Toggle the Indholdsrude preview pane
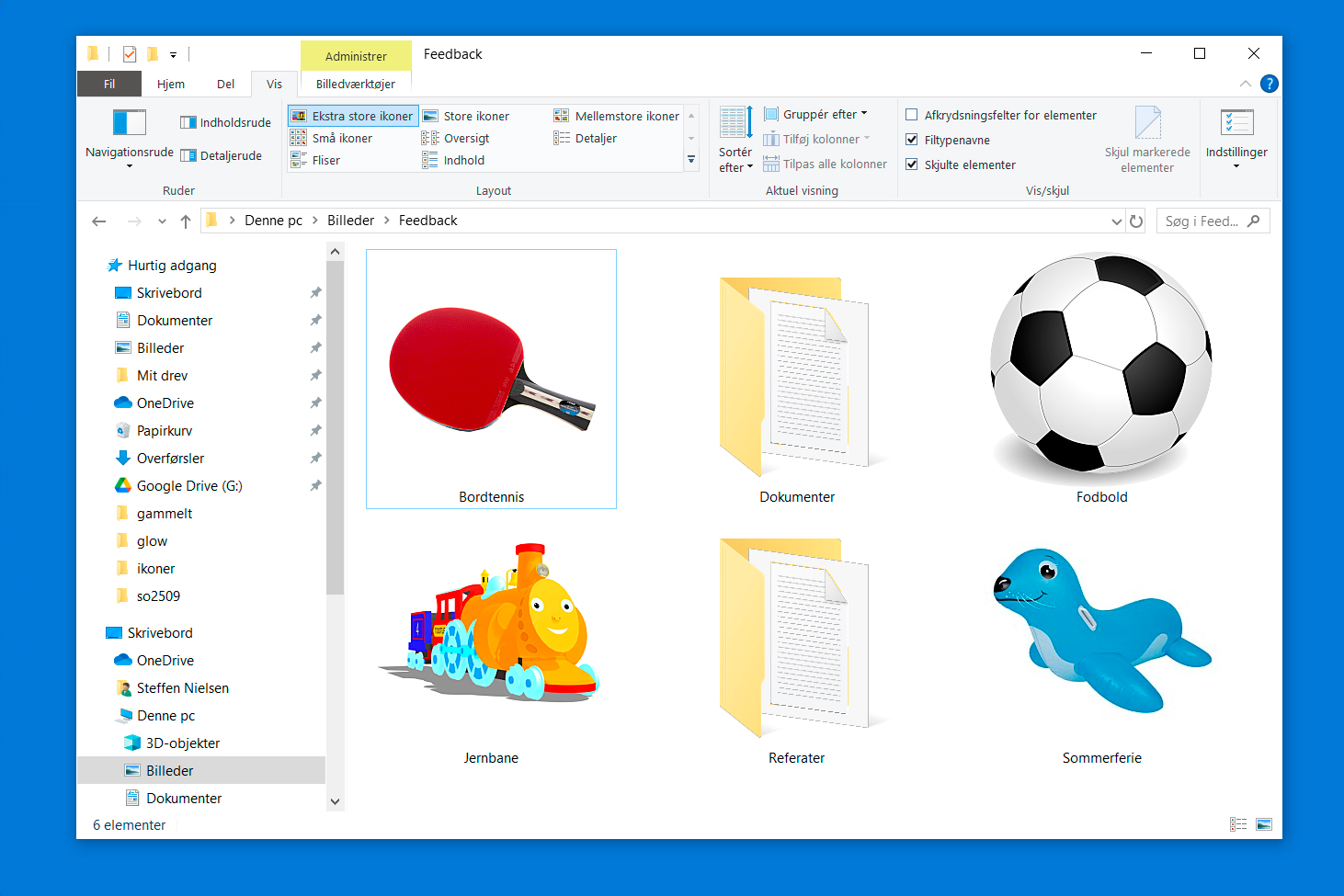 225,122
